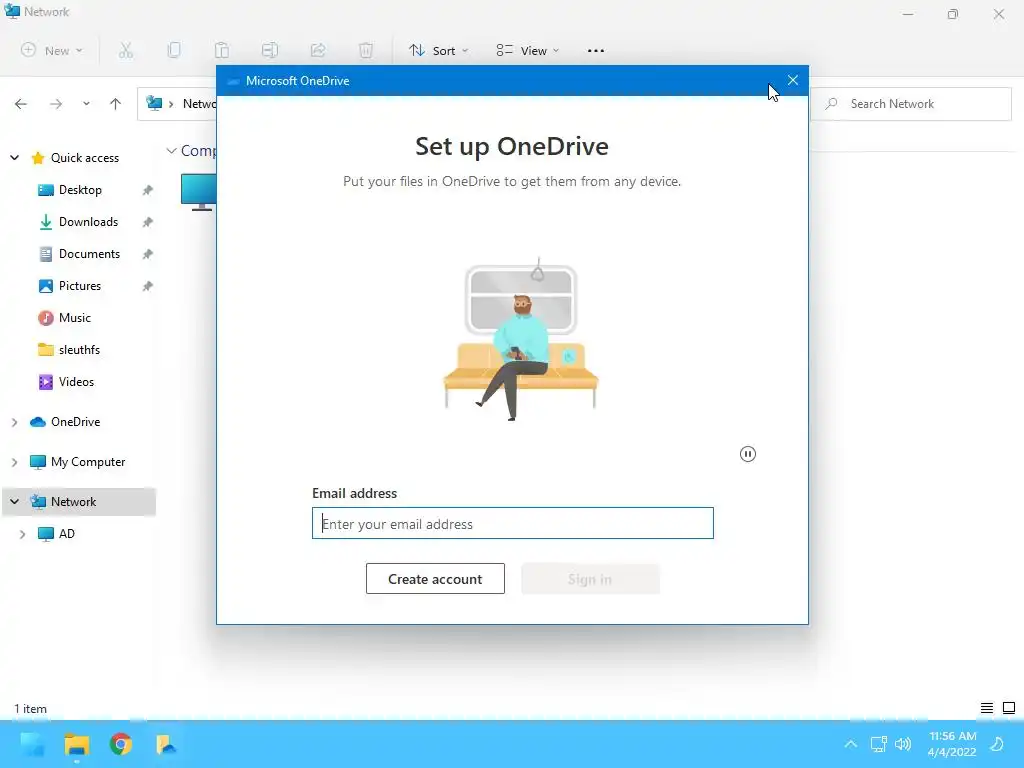Open File Explorer from the taskbar
Viewport: 1024px width, 768px height.
click(x=76, y=744)
